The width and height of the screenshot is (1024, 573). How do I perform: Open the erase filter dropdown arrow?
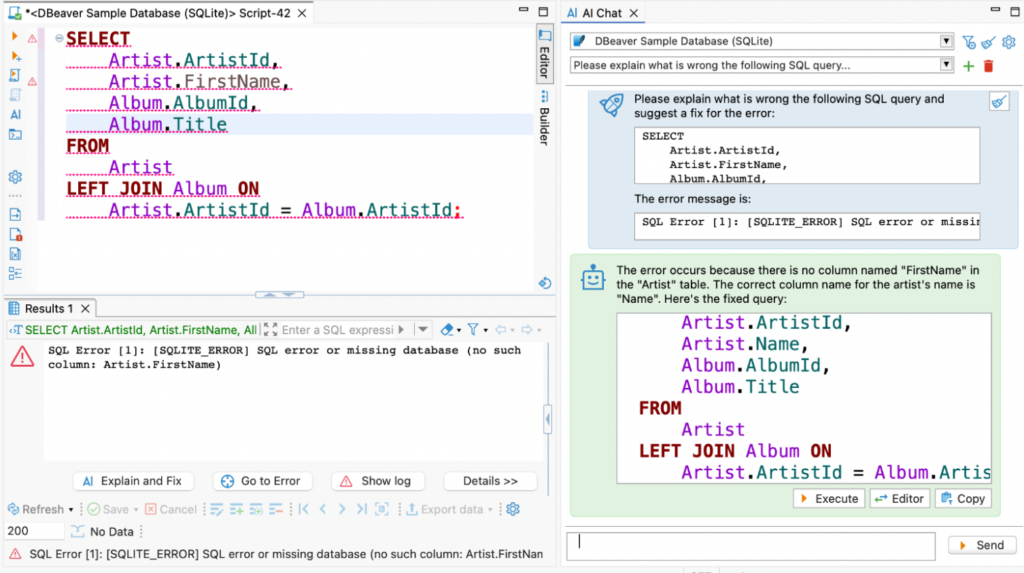pyautogui.click(x=458, y=331)
